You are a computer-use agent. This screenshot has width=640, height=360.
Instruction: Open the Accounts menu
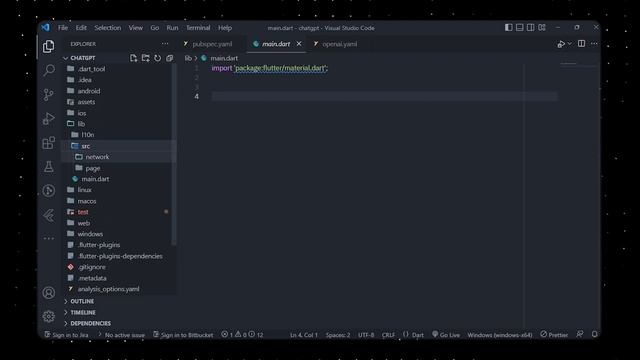[49, 293]
